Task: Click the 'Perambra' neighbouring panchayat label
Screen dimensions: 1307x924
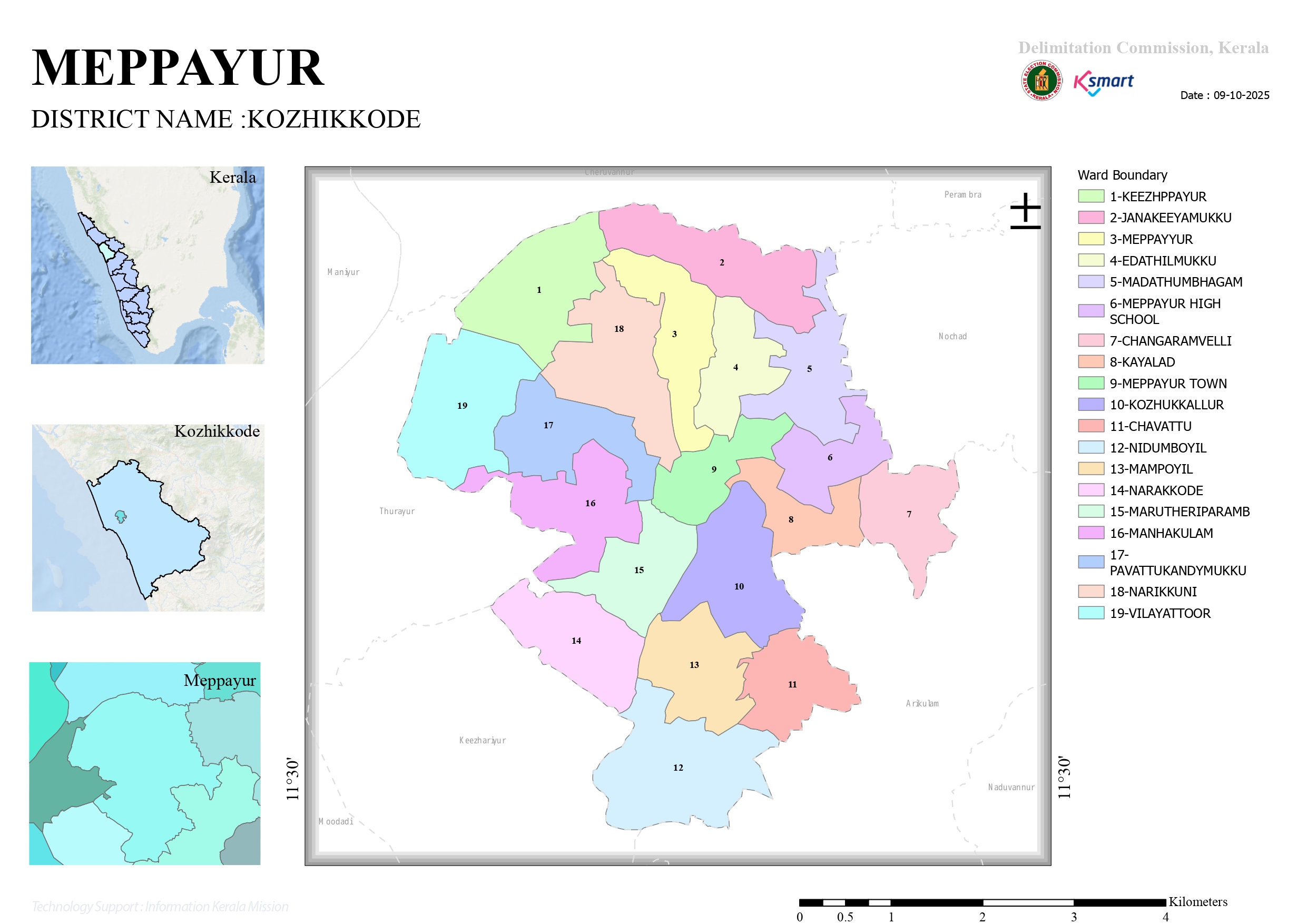Action: click(x=962, y=195)
